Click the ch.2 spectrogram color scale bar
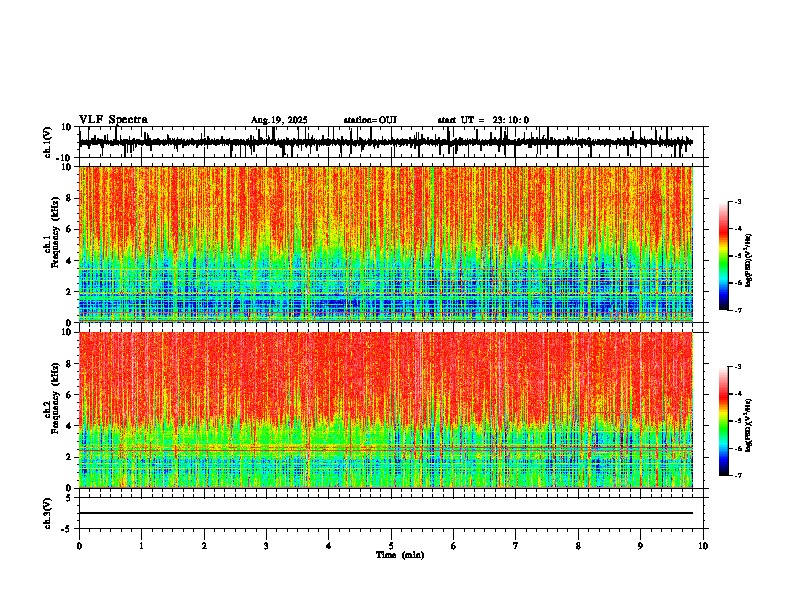 (x=724, y=420)
